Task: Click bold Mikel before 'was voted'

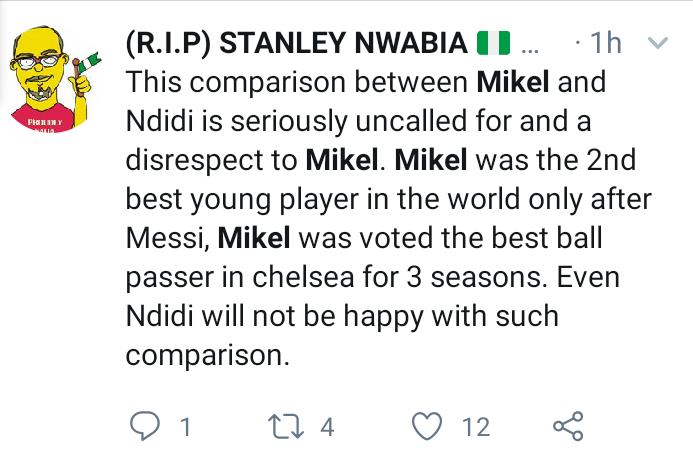Action: [x=254, y=238]
